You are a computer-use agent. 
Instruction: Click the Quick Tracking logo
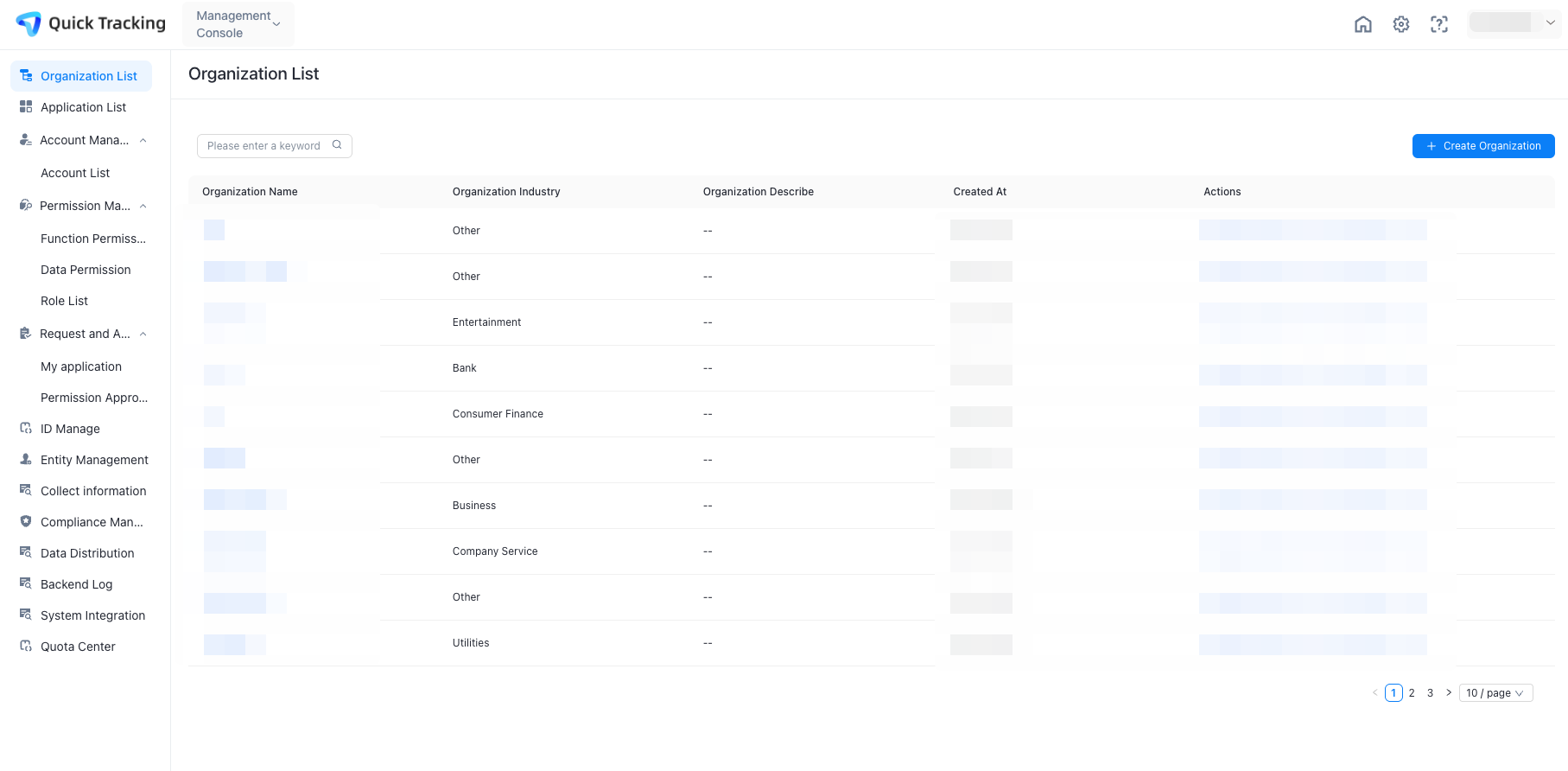click(x=91, y=24)
